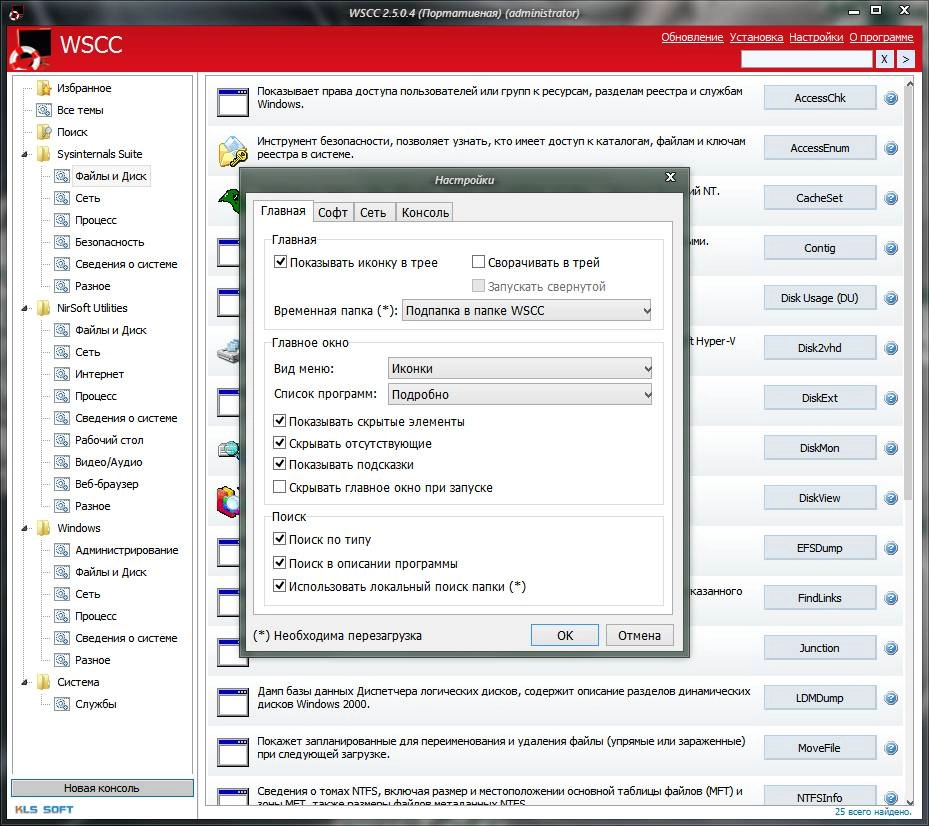Screen dimensions: 929x826
Task: Open help icon next to DiskExt
Action: click(891, 398)
